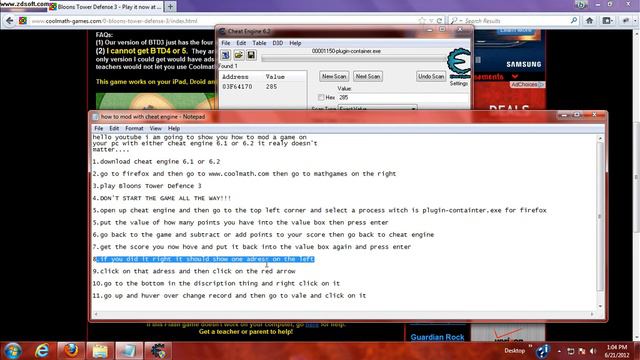640x360 pixels.
Task: Open the Firefox bookmarks toolbar icon
Action: [607, 20]
